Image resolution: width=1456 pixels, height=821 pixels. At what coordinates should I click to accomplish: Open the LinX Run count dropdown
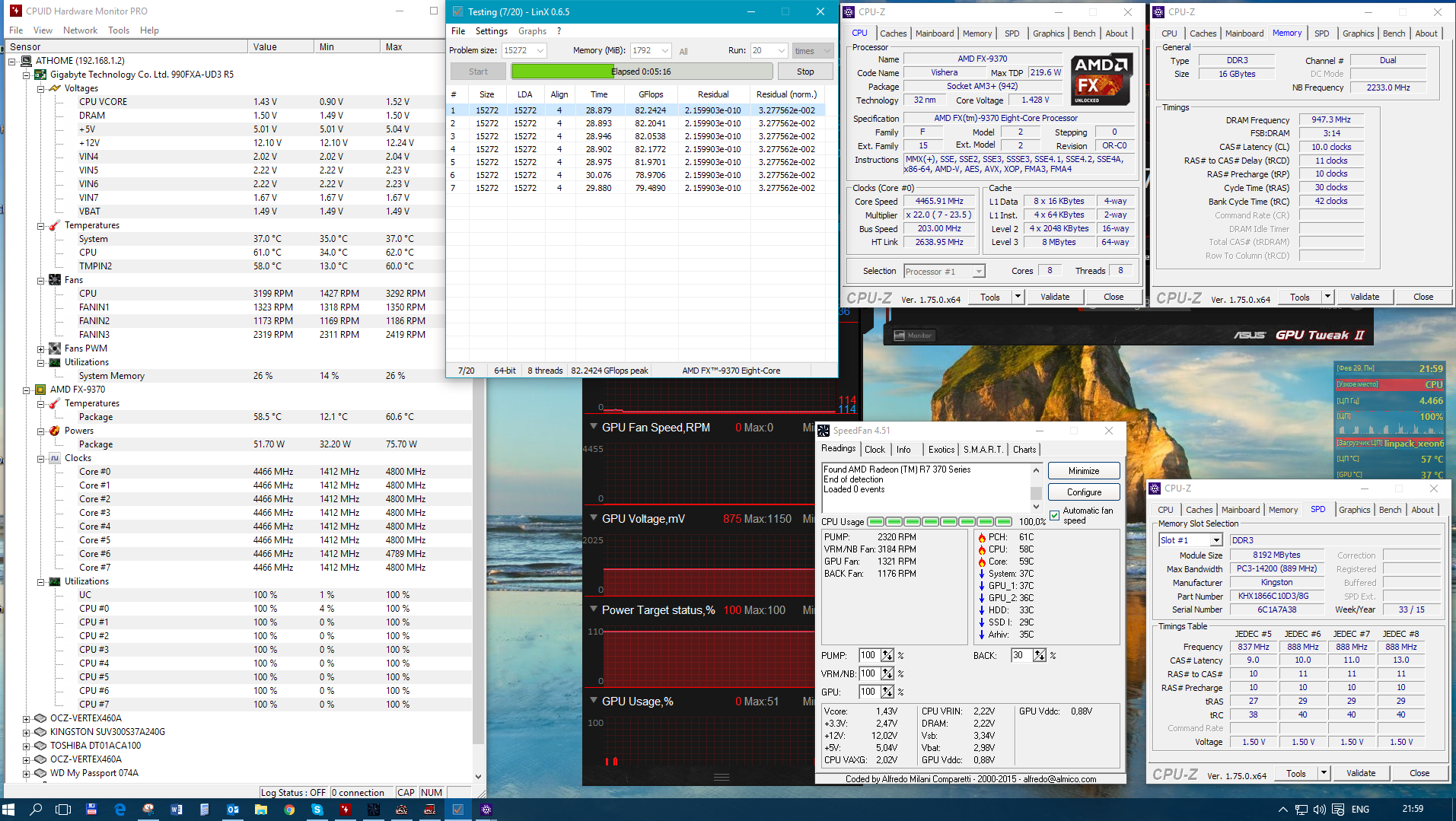click(781, 51)
